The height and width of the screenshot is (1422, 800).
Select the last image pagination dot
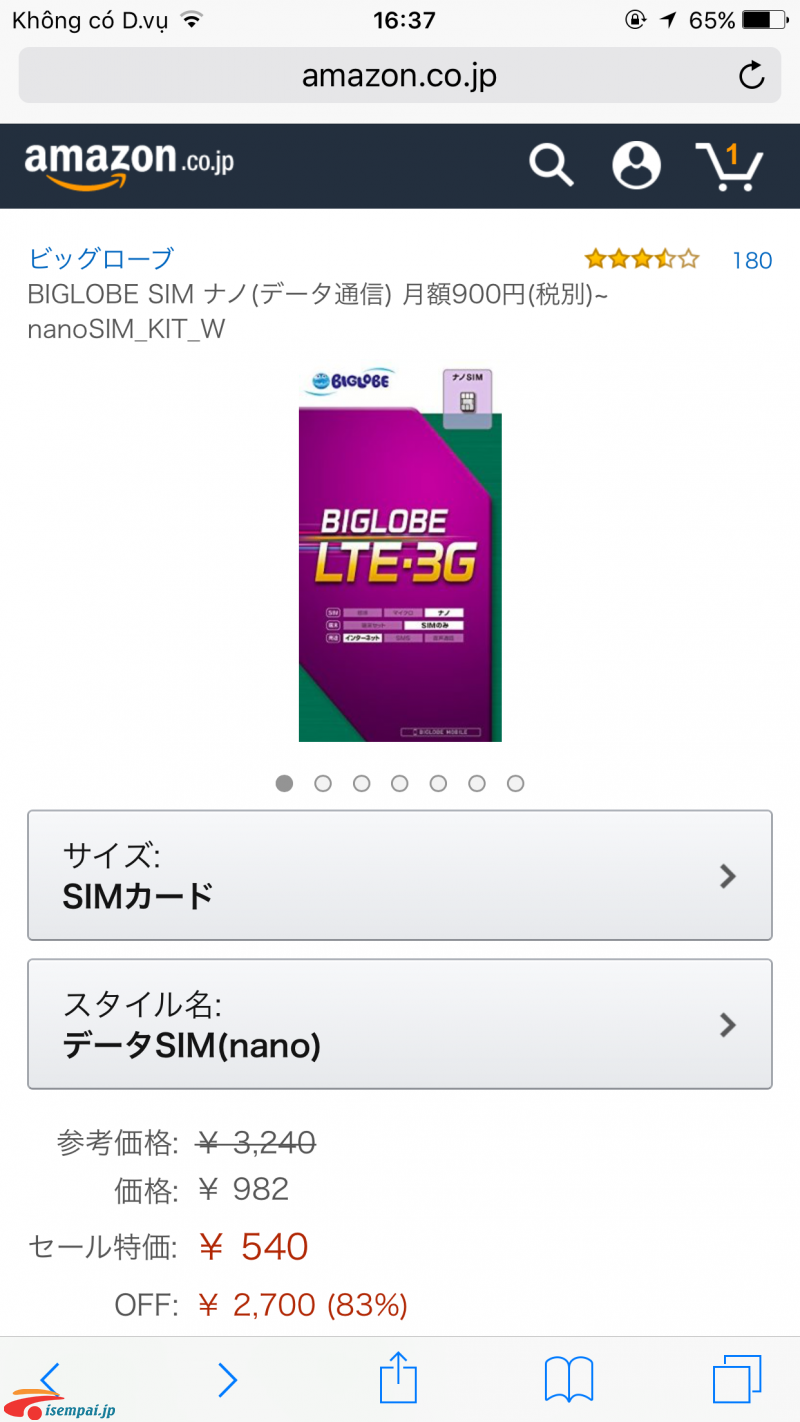tap(515, 784)
